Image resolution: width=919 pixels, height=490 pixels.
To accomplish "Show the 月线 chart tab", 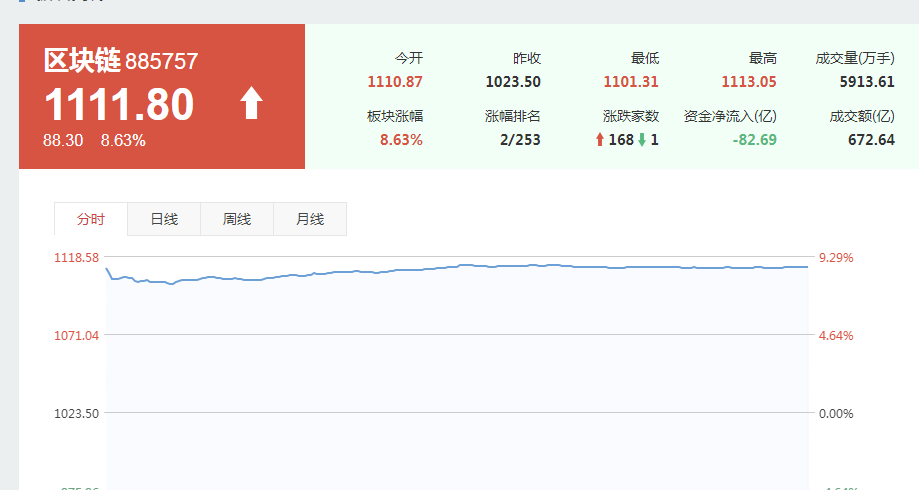I will (310, 219).
